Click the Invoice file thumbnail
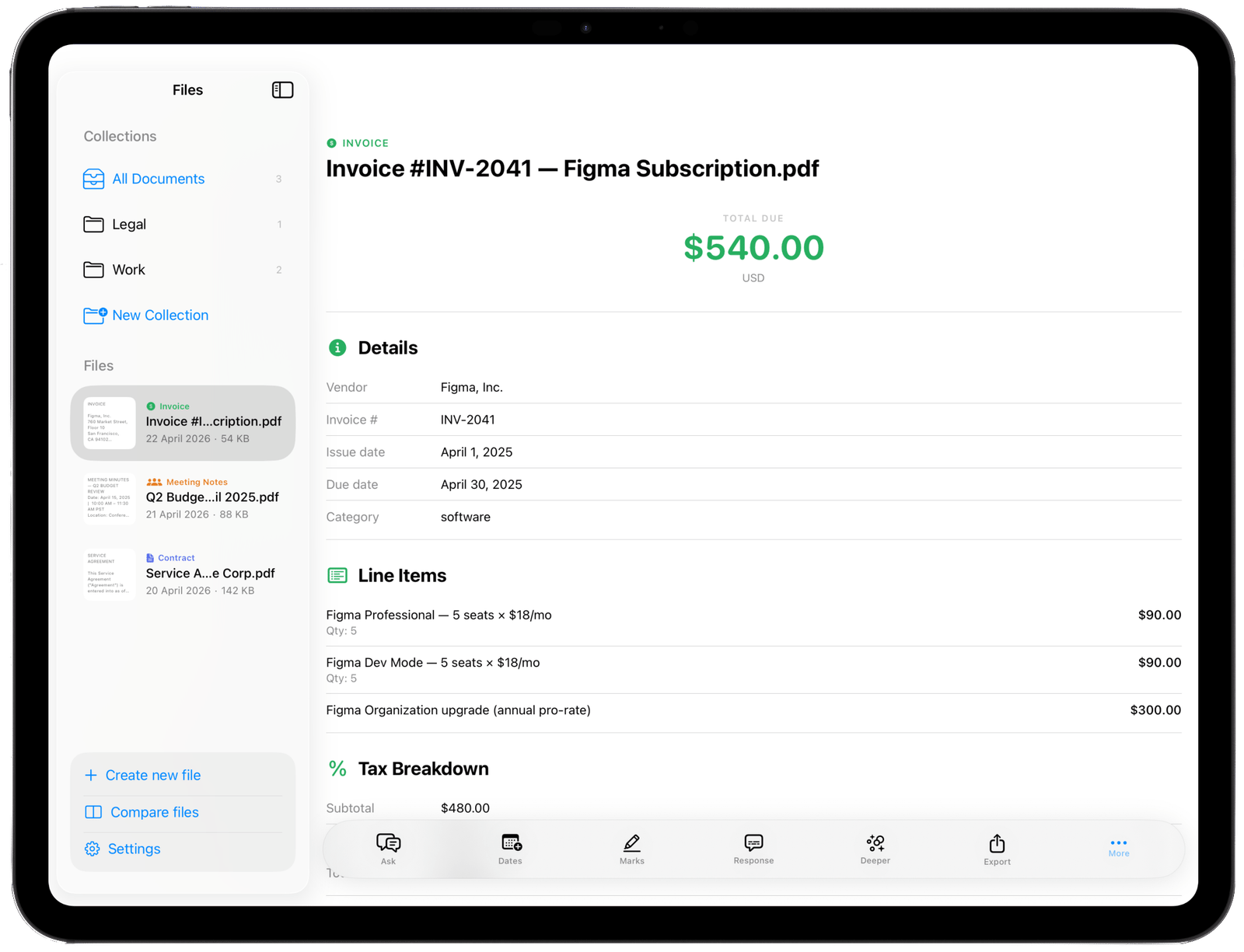 pyautogui.click(x=110, y=423)
